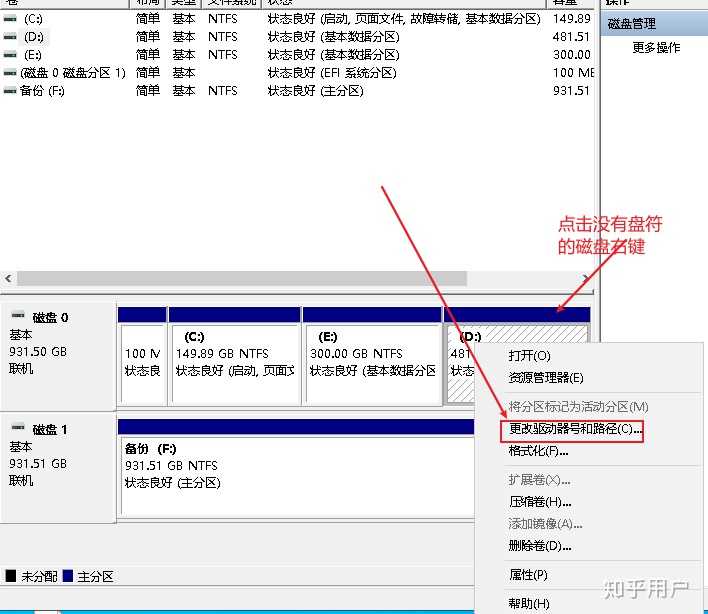Click 打开(O) in the context menu
Viewport: 708px width, 614px height.
529,356
